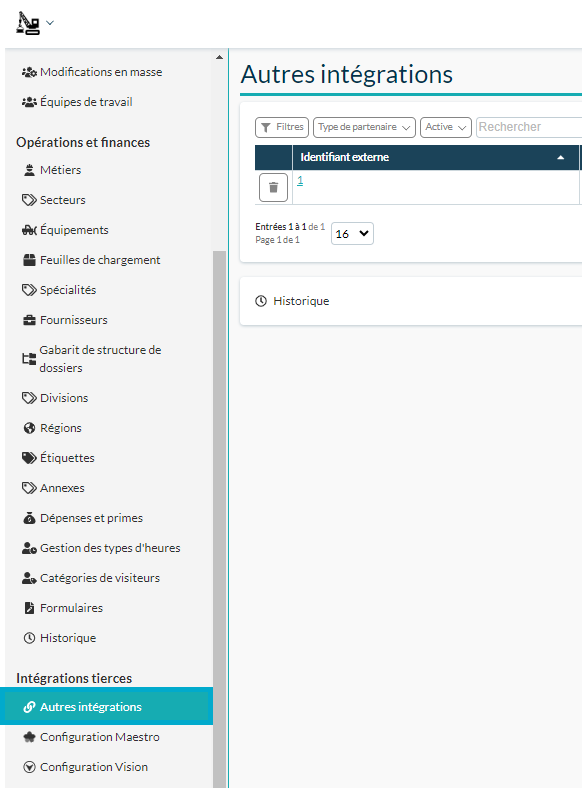Open the crane logo menu at top left
Image resolution: width=582 pixels, height=788 pixels.
35,23
